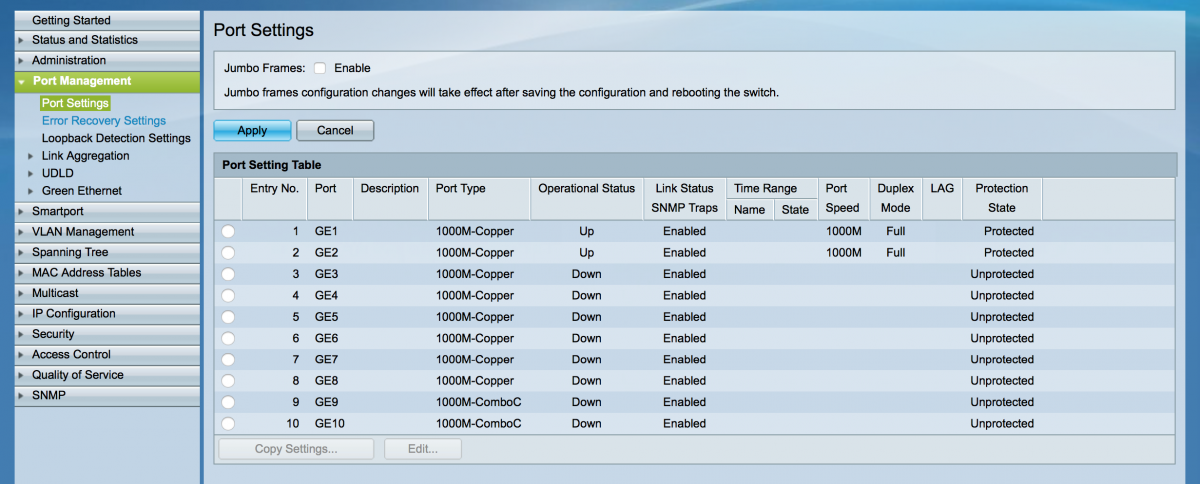The image size is (1200, 484).
Task: Click the Duplex Mode column header
Action: [x=896, y=198]
